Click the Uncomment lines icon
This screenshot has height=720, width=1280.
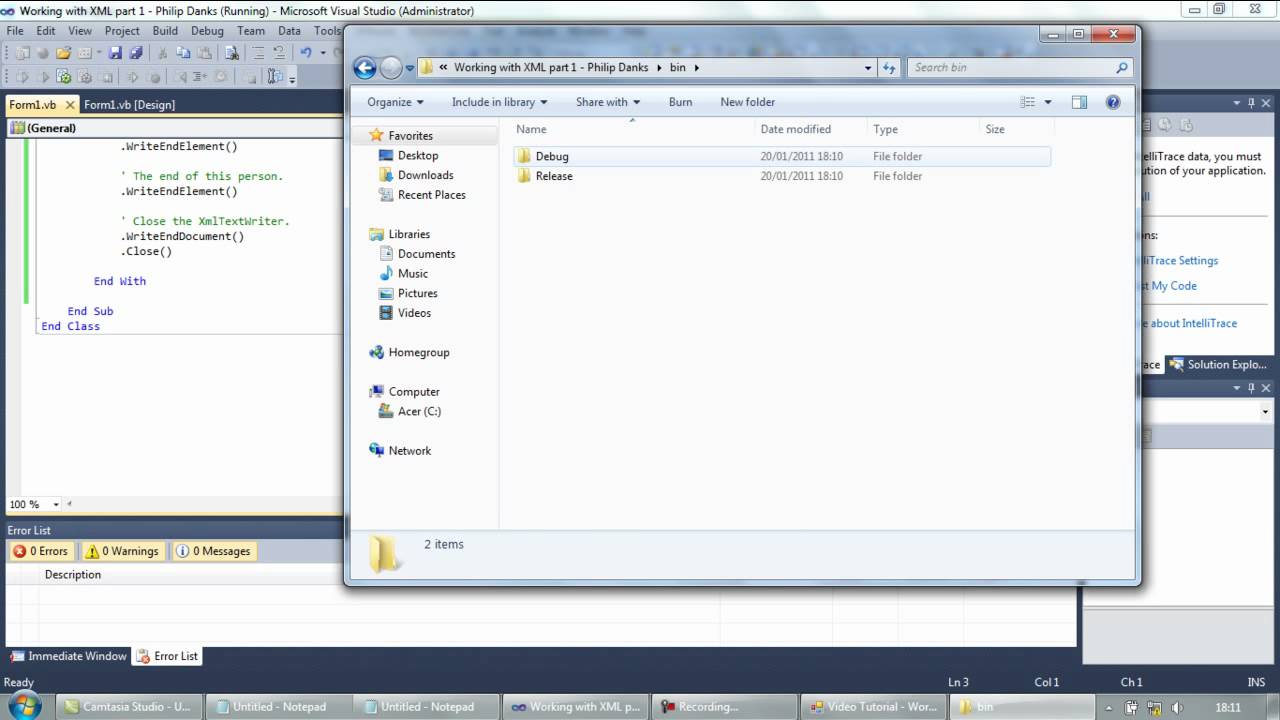click(x=279, y=52)
